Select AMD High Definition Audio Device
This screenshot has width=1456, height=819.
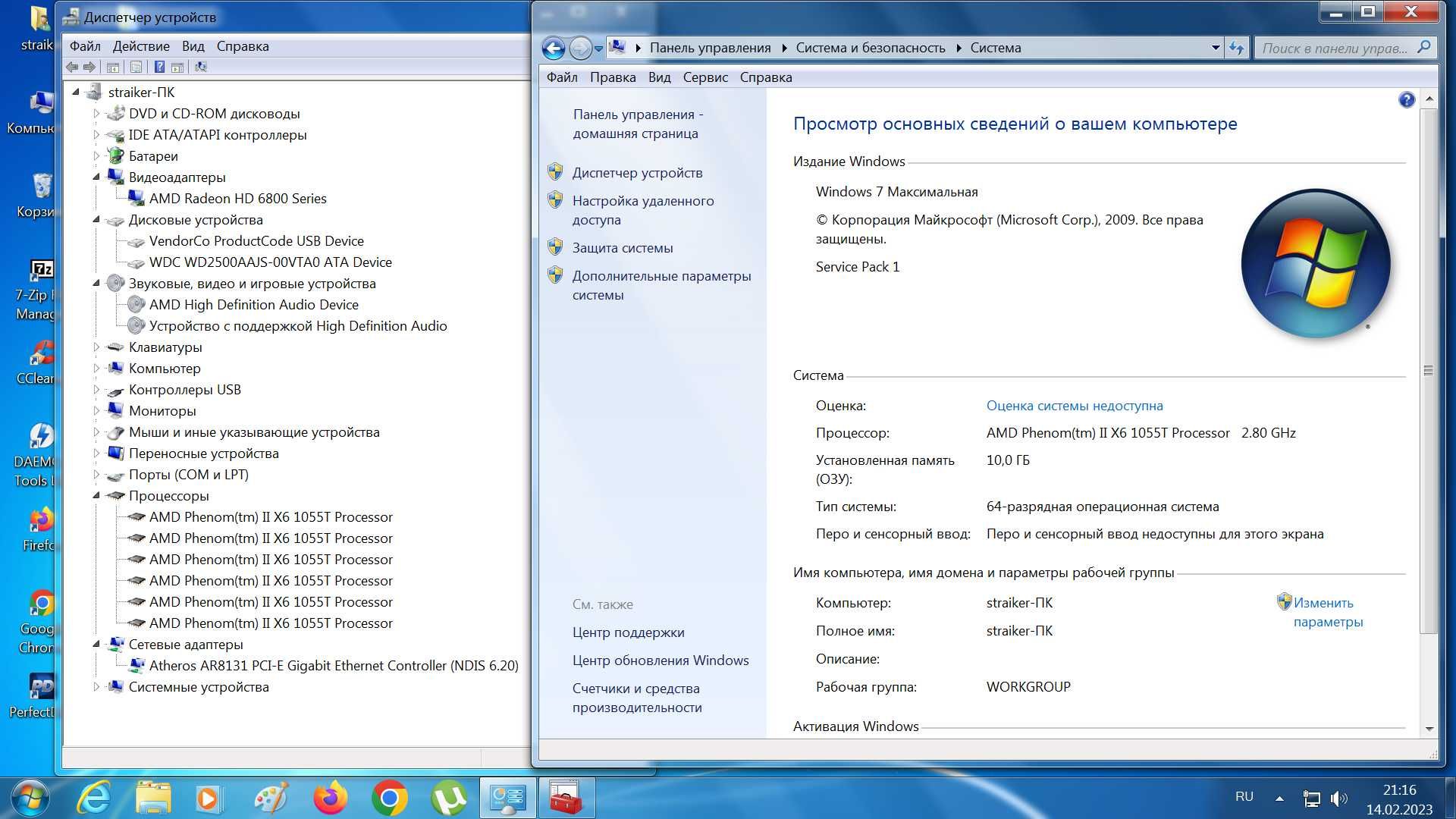point(253,305)
